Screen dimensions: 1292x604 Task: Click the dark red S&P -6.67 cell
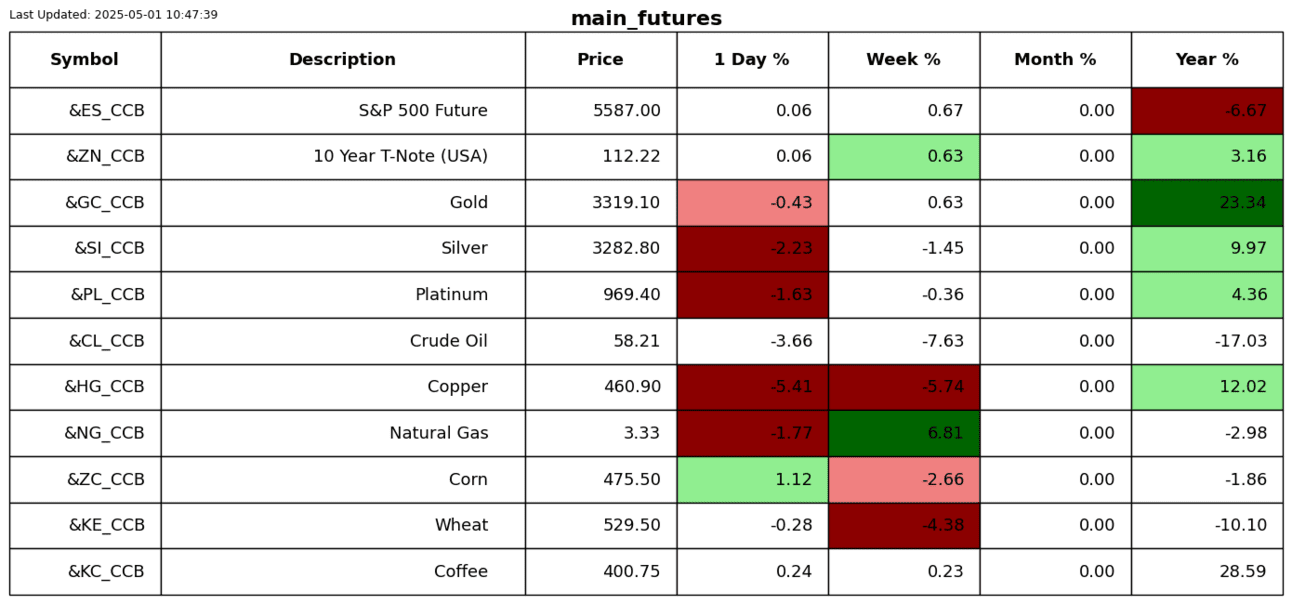[x=1207, y=111]
